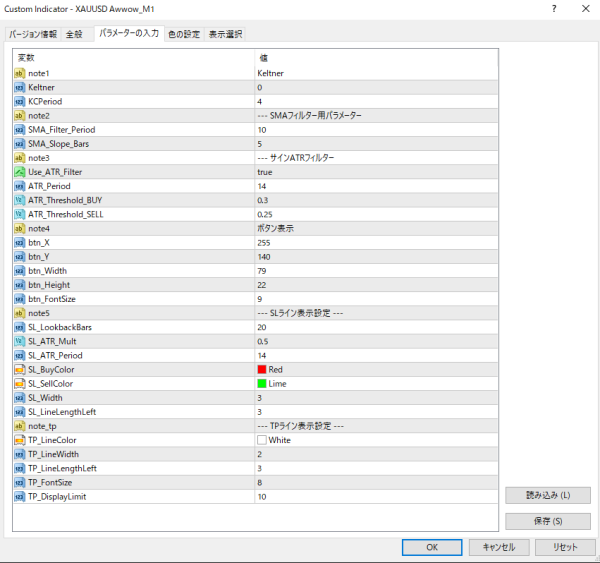Click the boolean icon beside Use_ATR_Filter
The image size is (600, 563).
click(x=19, y=172)
